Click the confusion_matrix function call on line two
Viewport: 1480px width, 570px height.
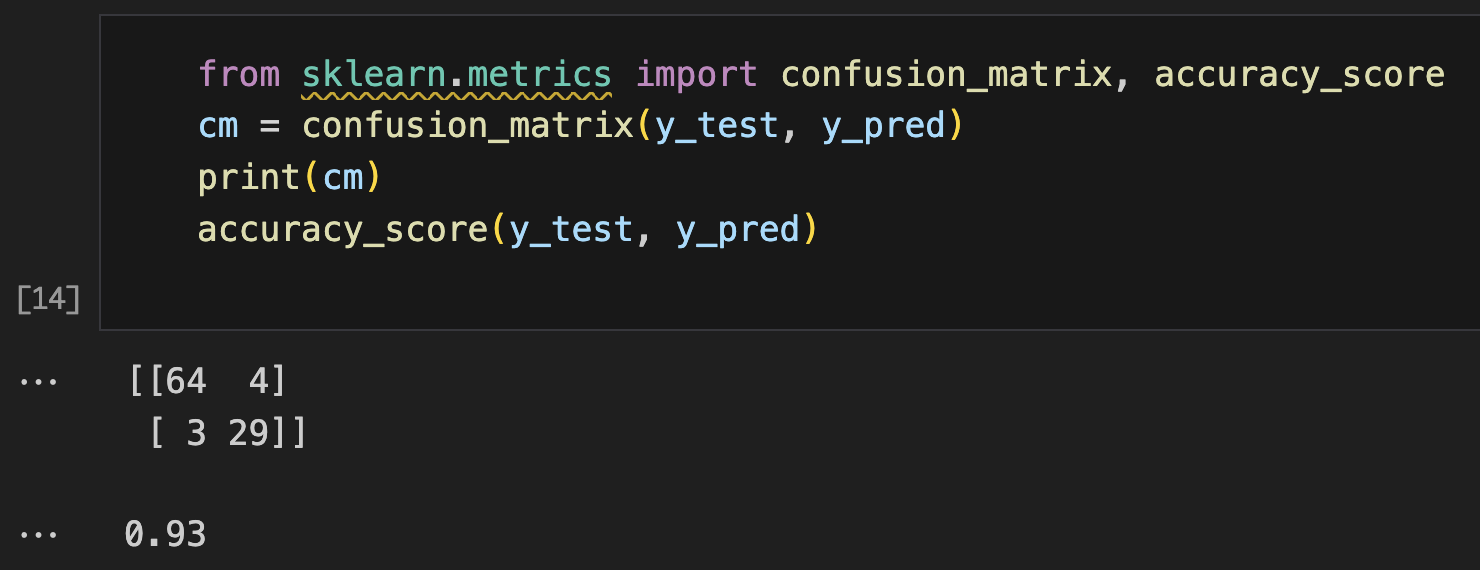point(468,126)
